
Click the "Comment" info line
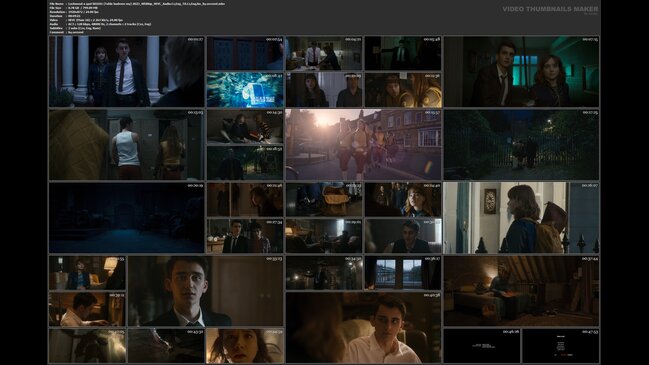[67, 32]
